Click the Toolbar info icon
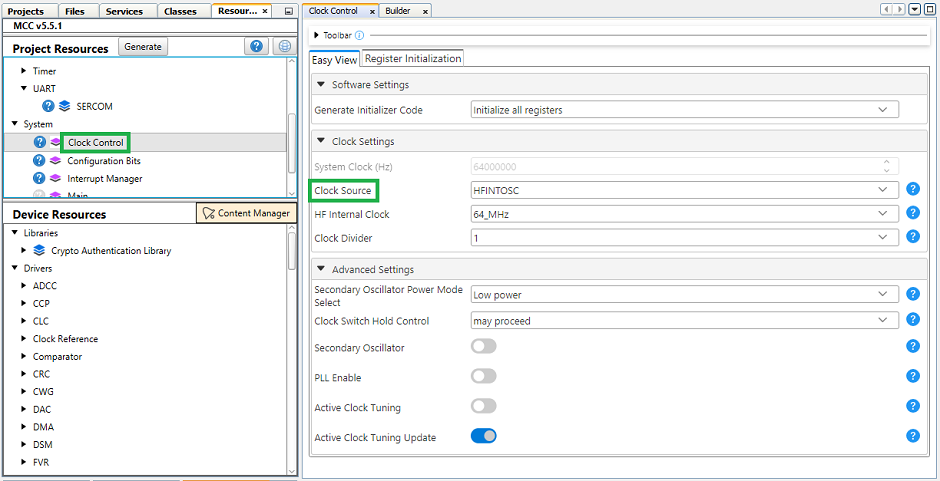The height and width of the screenshot is (481, 940). click(x=359, y=35)
